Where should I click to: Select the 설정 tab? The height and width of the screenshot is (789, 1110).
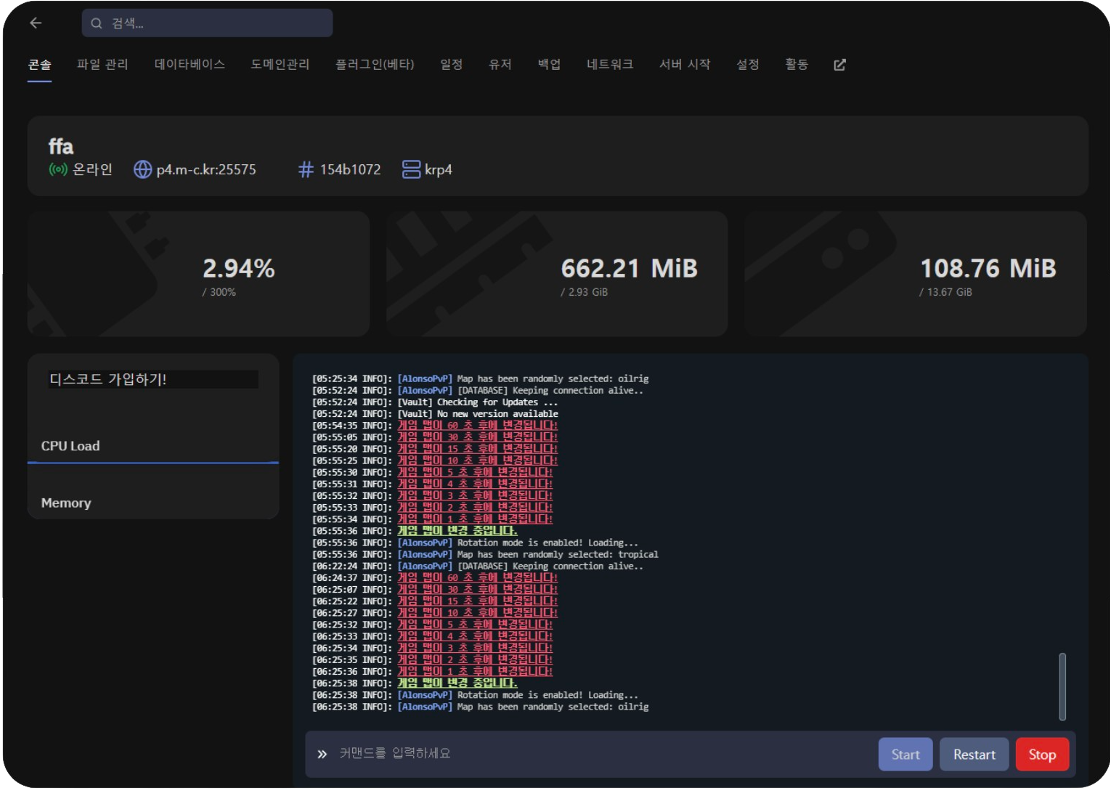[748, 65]
